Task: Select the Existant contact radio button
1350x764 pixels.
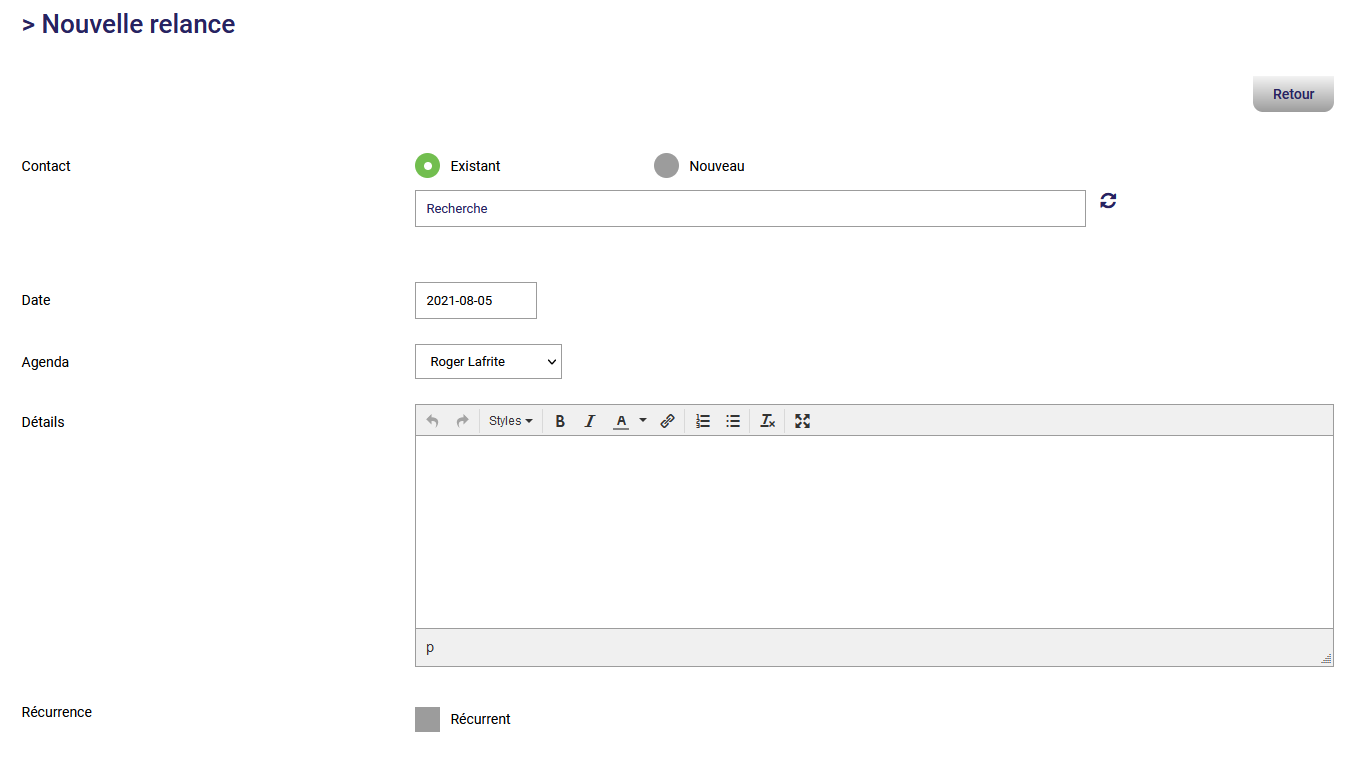Action: [428, 166]
